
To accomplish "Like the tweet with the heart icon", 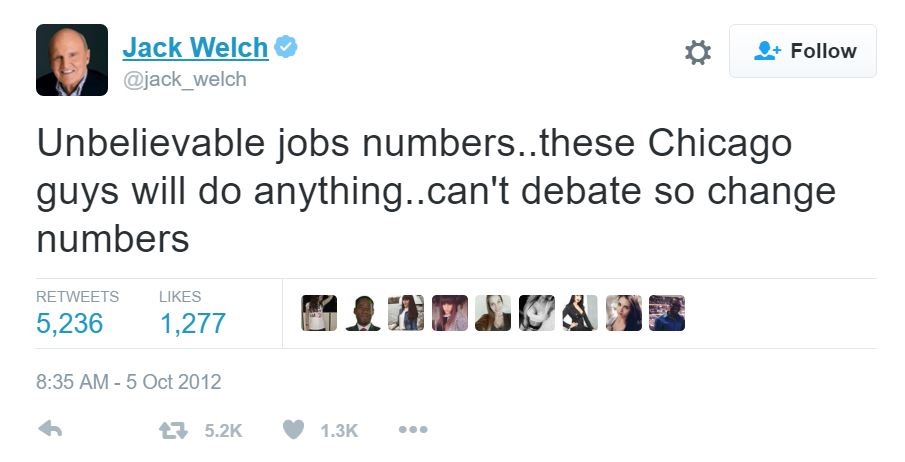I will (292, 429).
